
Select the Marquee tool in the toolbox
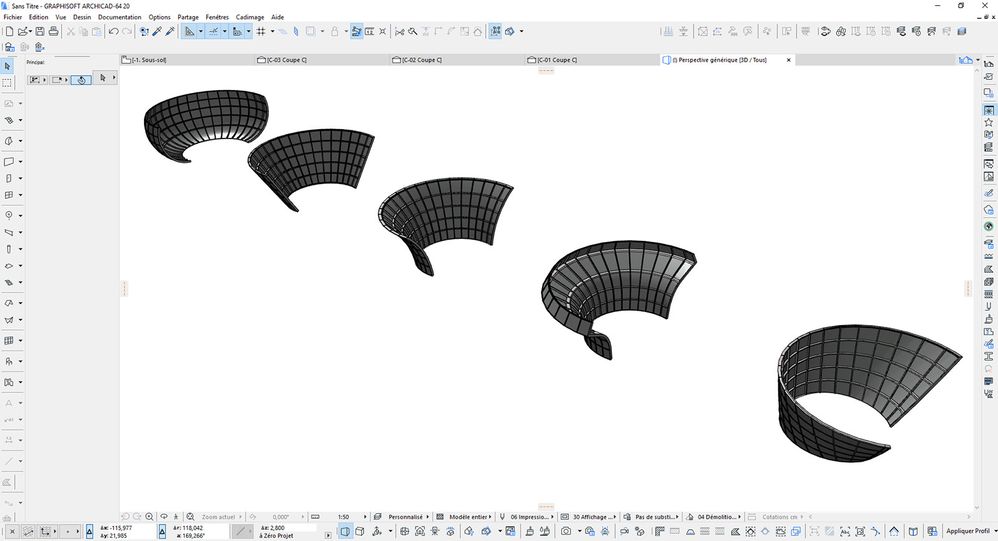click(8, 83)
